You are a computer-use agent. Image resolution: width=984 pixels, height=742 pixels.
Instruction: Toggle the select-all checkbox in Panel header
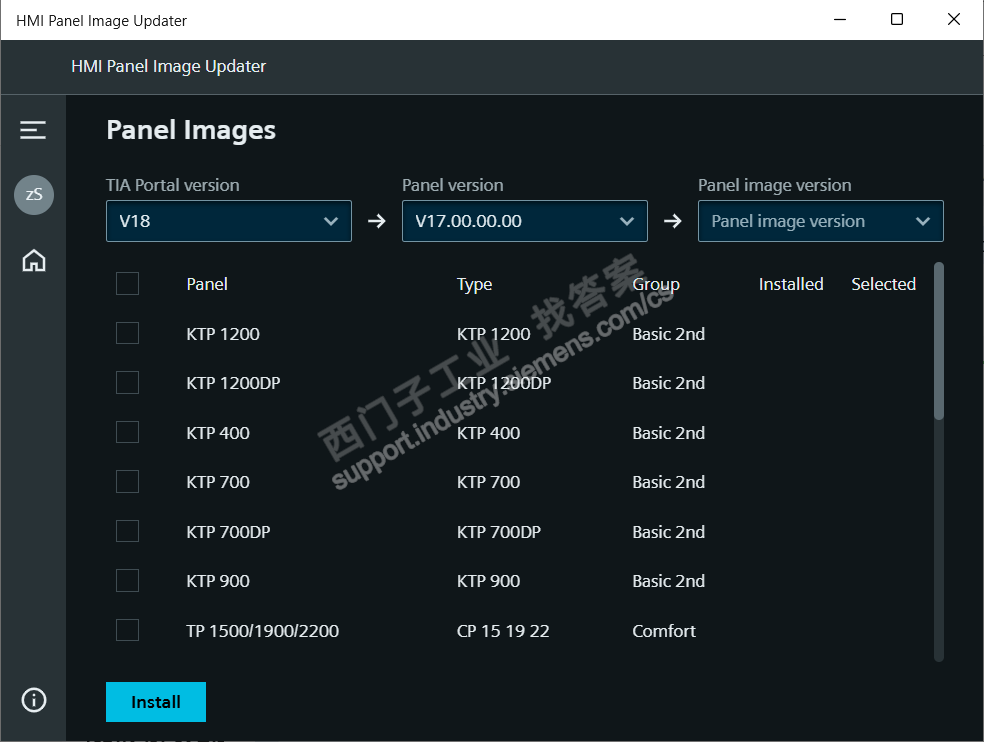click(x=127, y=284)
